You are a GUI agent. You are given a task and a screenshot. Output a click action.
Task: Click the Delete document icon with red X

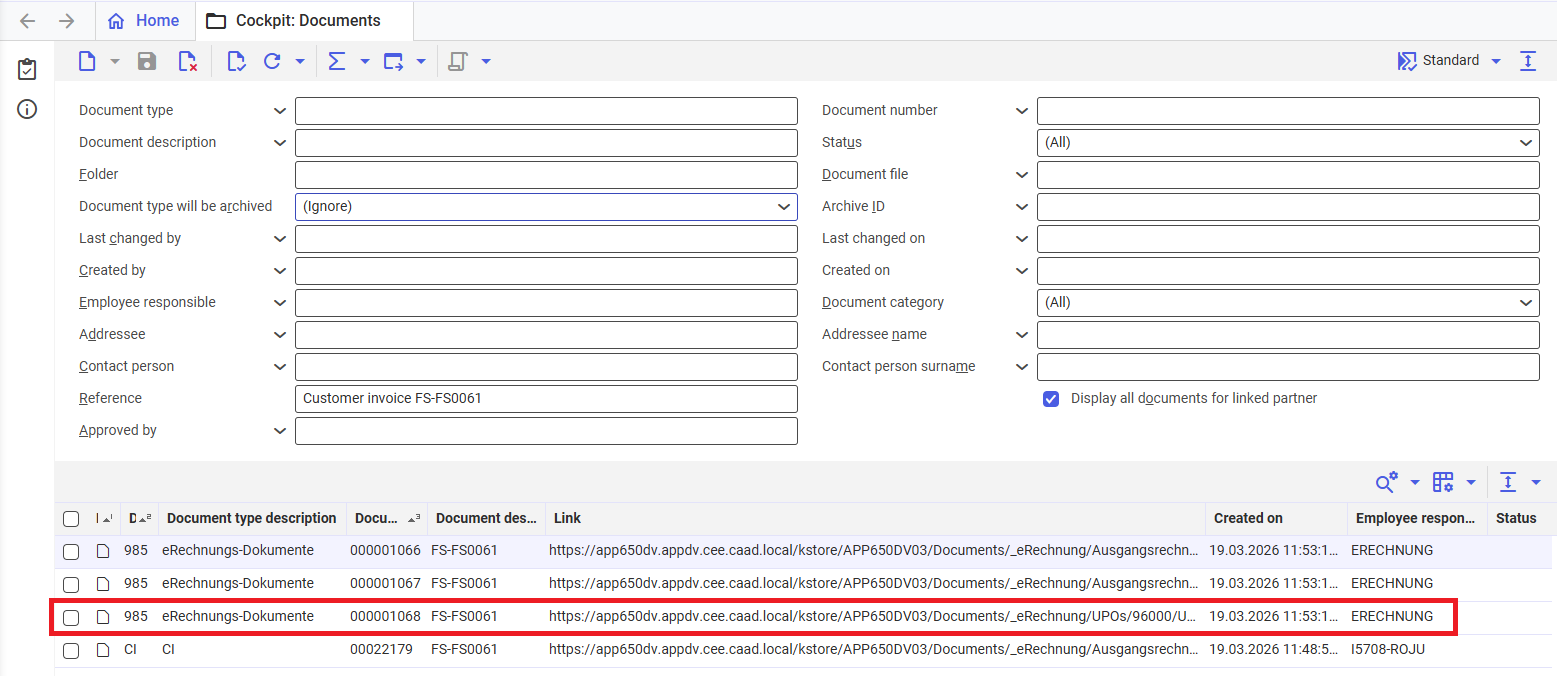[x=187, y=61]
